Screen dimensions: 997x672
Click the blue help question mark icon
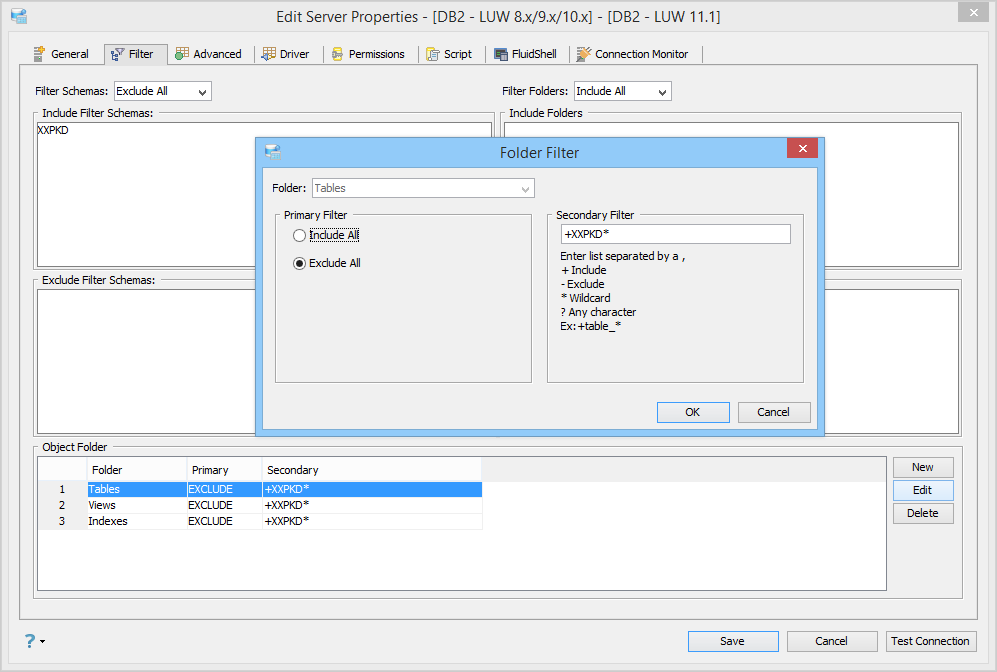coord(30,641)
